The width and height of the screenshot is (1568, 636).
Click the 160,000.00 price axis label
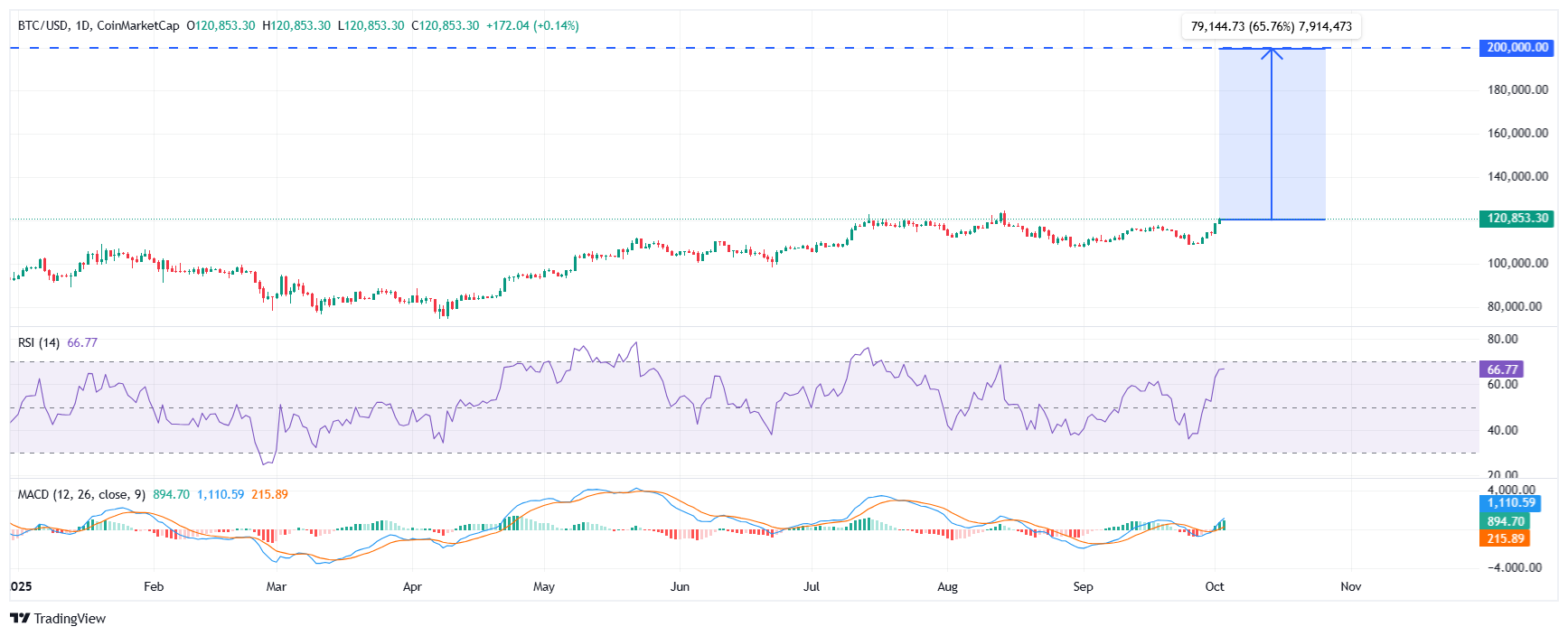click(1517, 133)
